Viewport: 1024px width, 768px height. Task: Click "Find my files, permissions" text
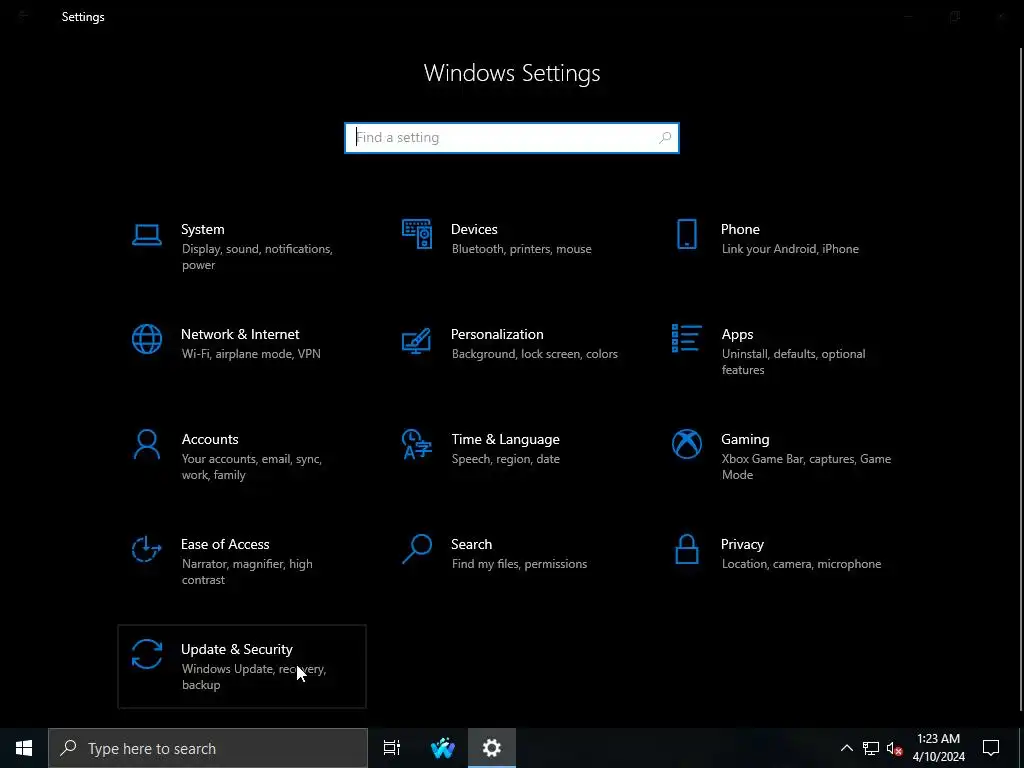[x=519, y=564]
